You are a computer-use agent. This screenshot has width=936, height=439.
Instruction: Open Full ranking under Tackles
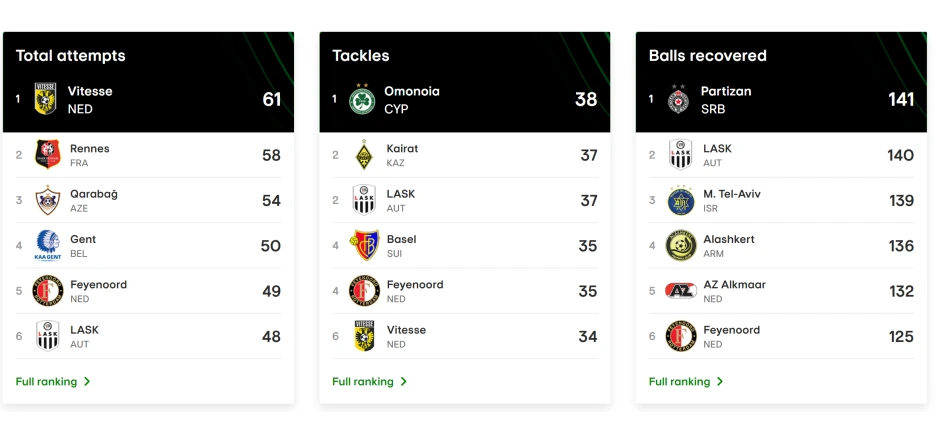pyautogui.click(x=363, y=381)
